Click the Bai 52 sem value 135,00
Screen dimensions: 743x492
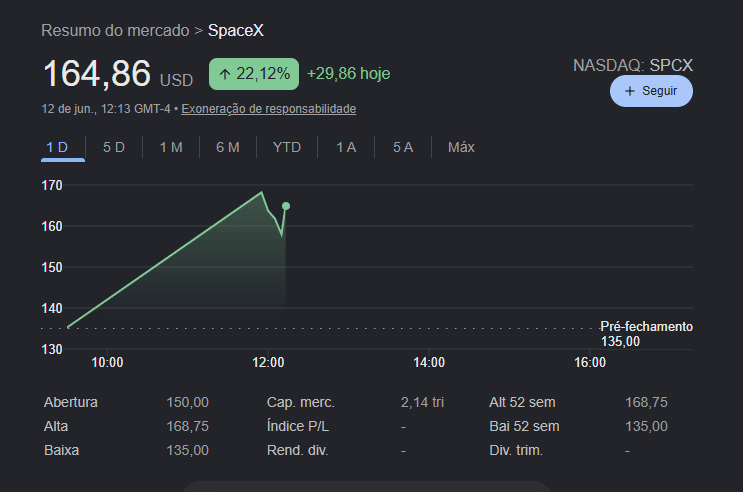pyautogui.click(x=646, y=427)
